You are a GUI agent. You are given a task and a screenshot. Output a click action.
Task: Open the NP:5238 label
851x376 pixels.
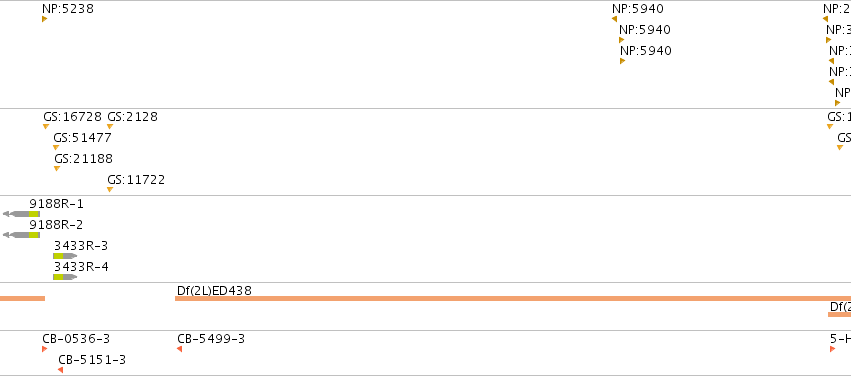coord(68,9)
